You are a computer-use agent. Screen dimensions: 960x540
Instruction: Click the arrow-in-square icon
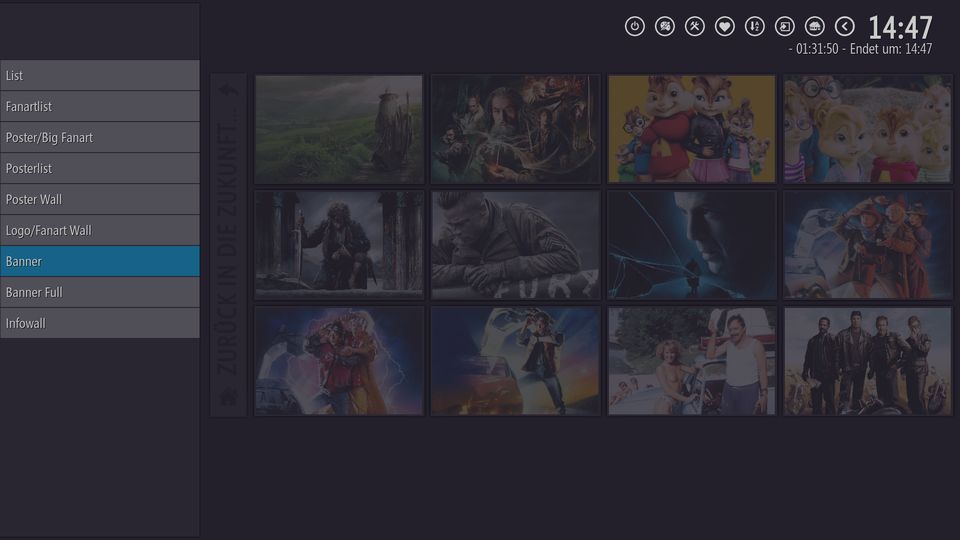click(x=784, y=26)
